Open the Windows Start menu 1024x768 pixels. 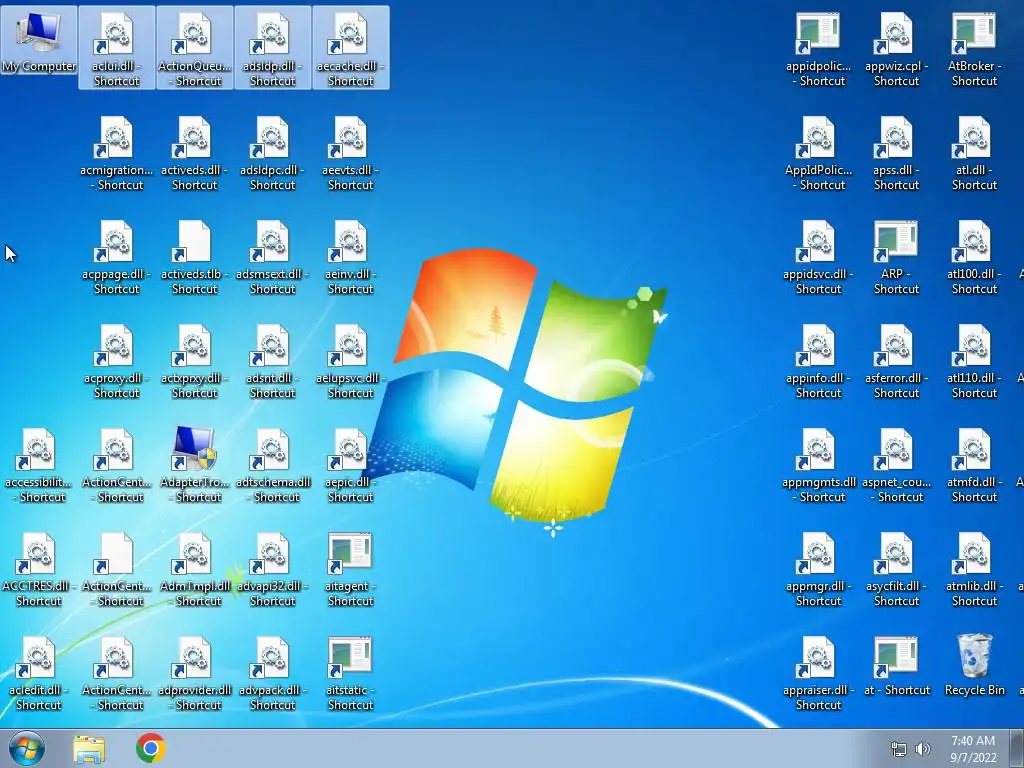(x=27, y=748)
